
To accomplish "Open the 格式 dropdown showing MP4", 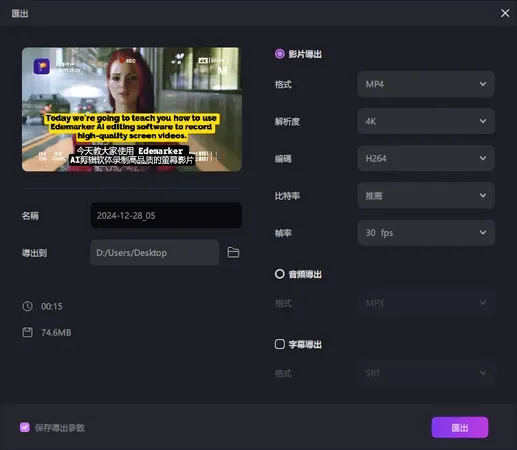I will (x=426, y=84).
